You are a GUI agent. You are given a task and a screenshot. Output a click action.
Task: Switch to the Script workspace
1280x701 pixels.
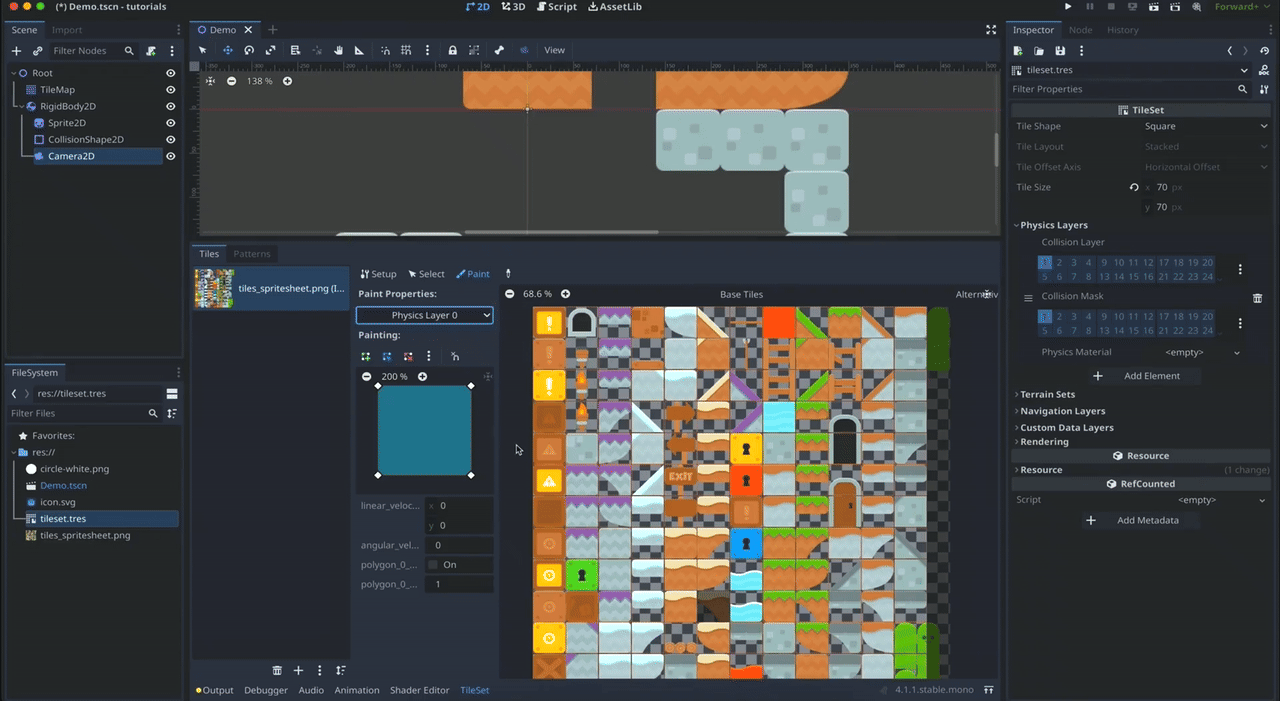click(x=556, y=7)
